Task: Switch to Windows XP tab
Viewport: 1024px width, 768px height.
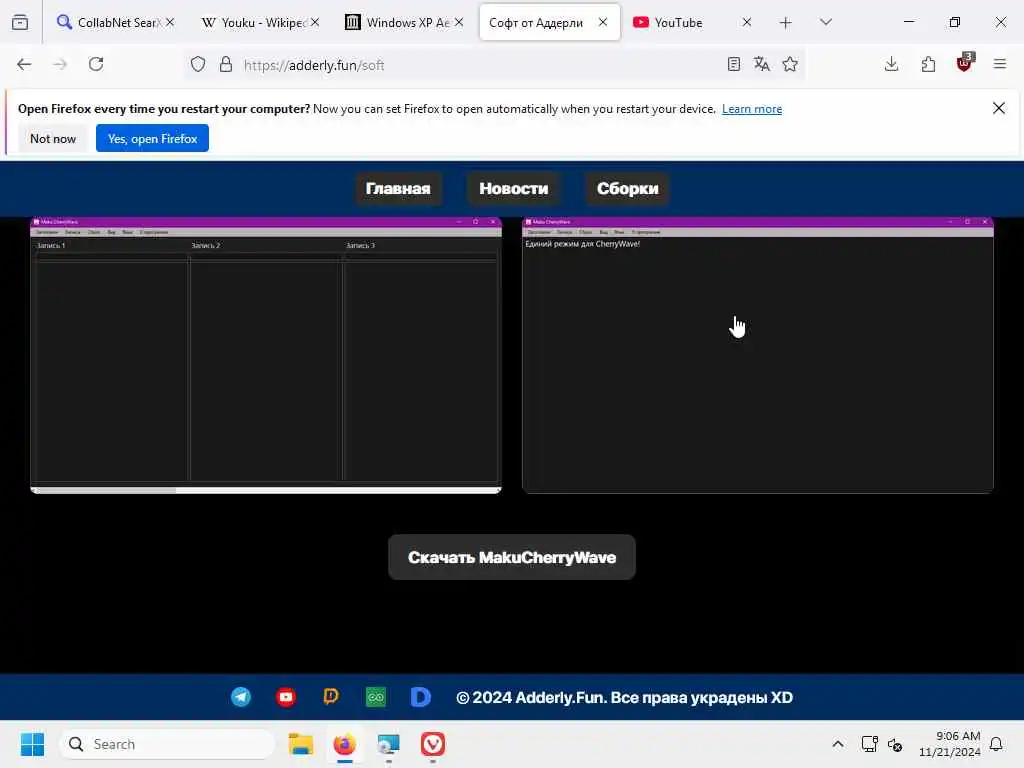Action: [404, 22]
